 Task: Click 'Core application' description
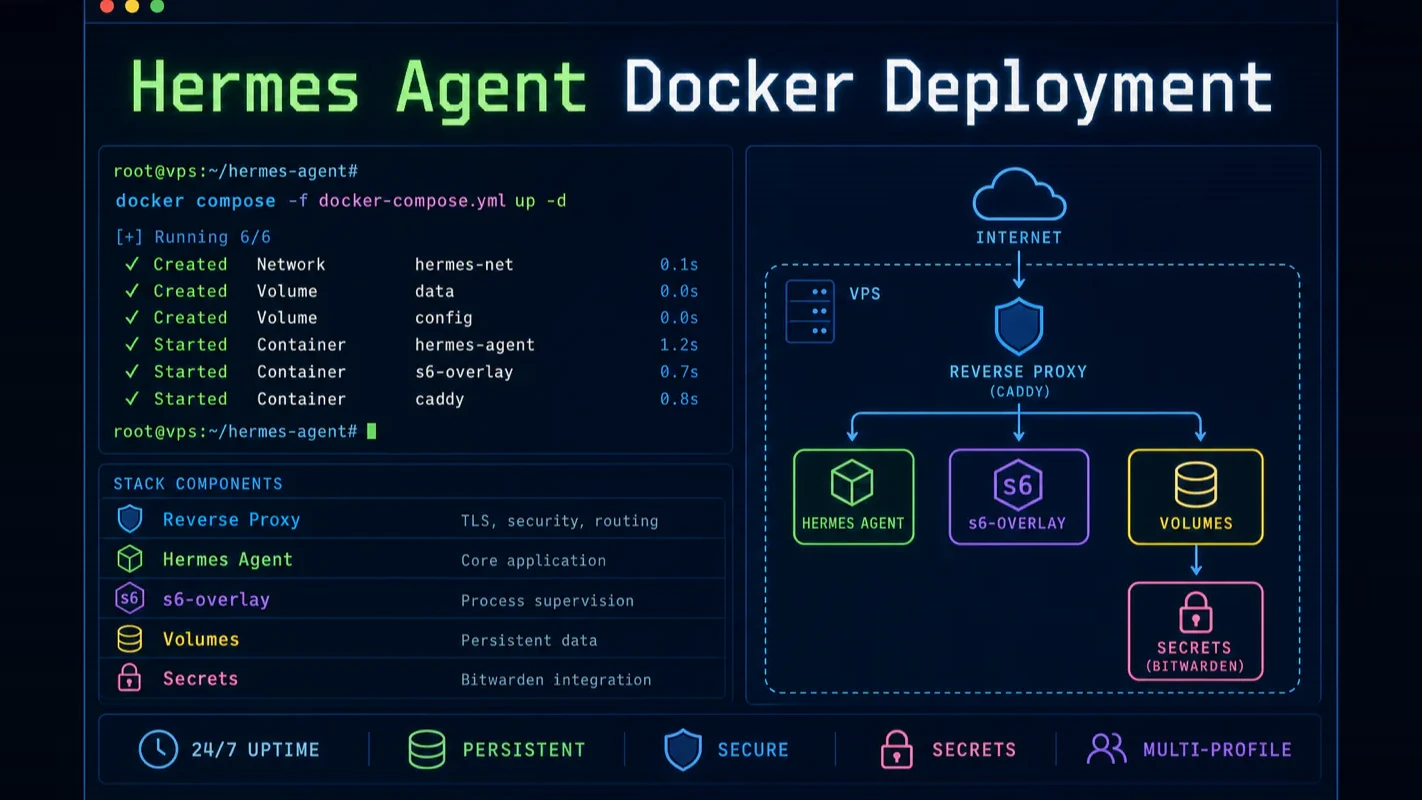tap(533, 560)
